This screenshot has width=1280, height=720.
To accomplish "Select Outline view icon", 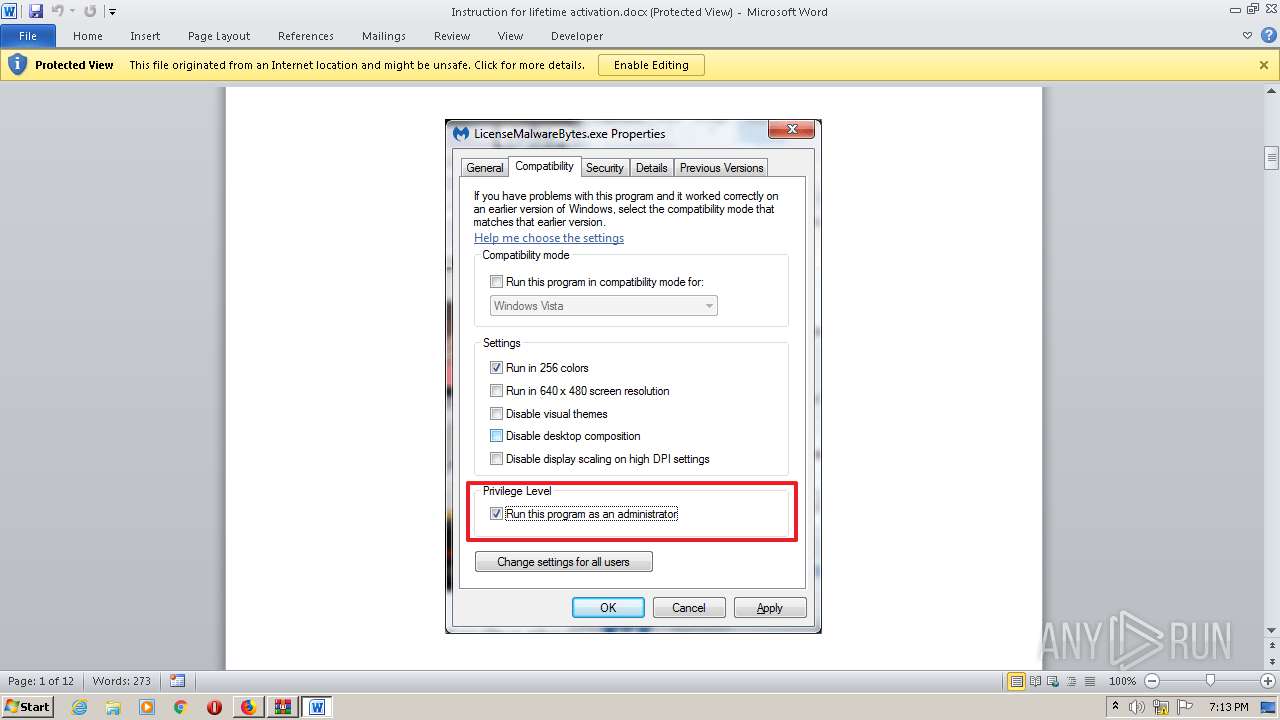I will (x=1070, y=681).
